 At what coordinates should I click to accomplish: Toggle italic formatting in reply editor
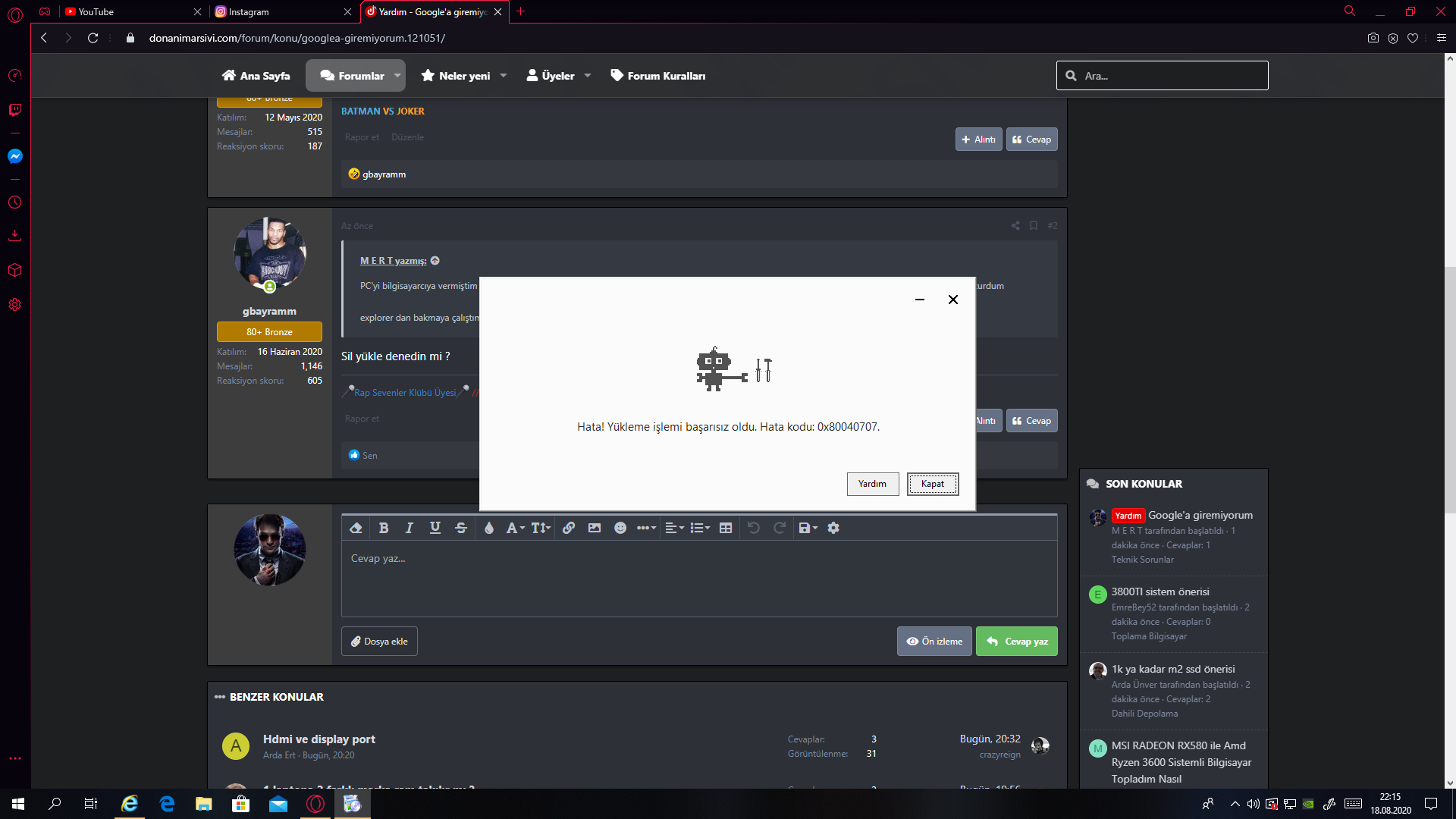click(x=409, y=528)
